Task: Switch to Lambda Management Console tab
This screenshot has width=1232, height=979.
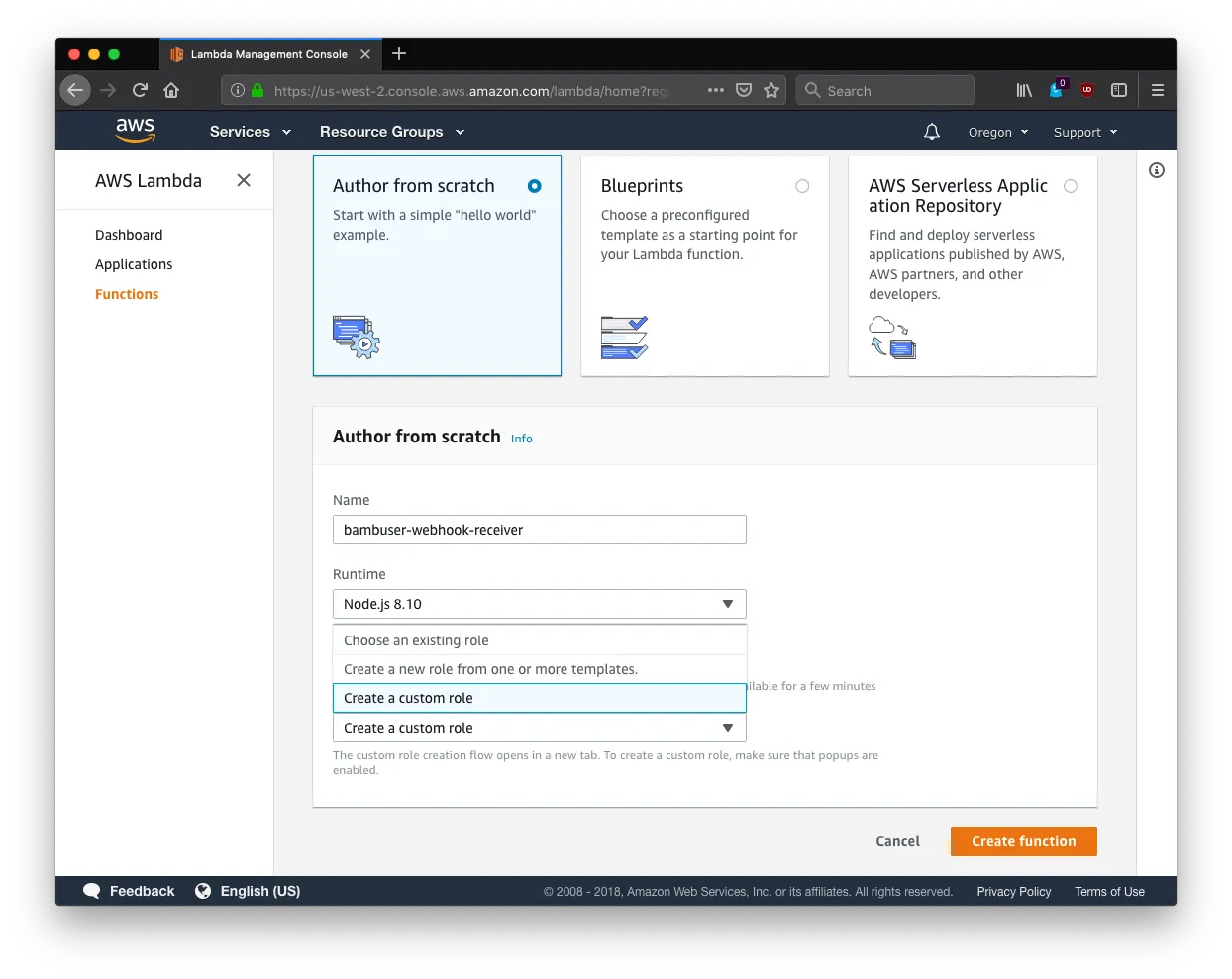Action: click(269, 54)
